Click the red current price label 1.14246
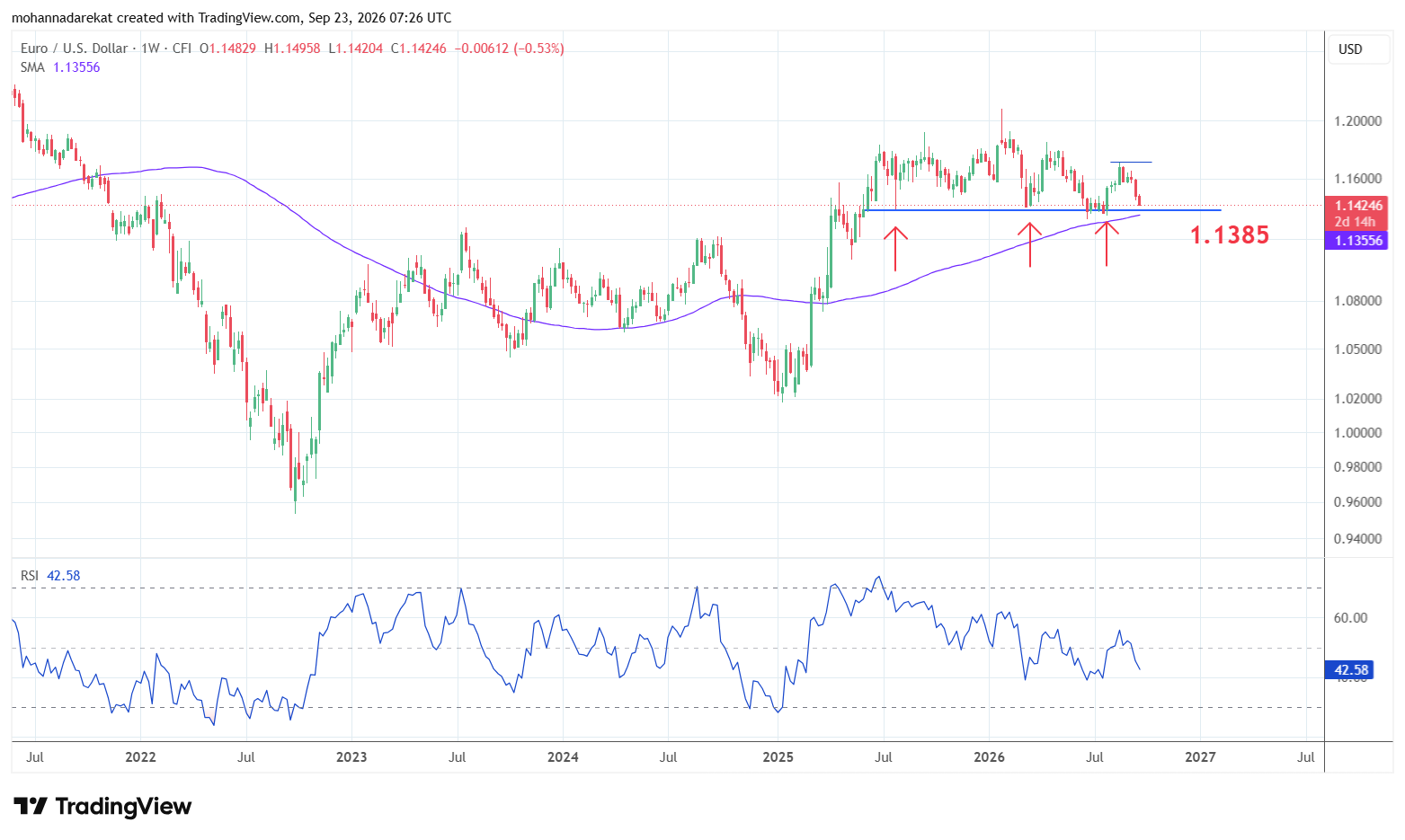The width and height of the screenshot is (1405, 840). coord(1357,206)
